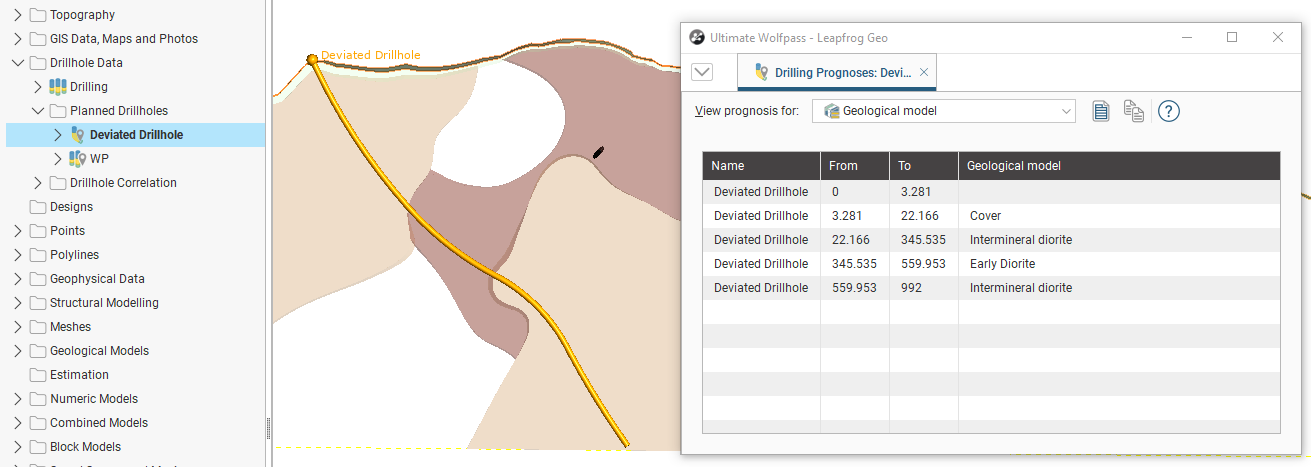Viewport: 1311px width, 467px height.
Task: Expand the Topography folder
Action: [17, 15]
